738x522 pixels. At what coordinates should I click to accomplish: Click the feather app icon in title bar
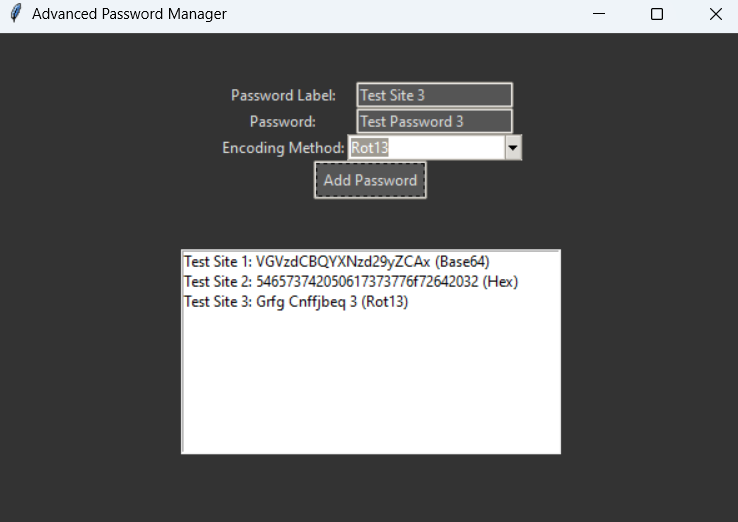pos(15,14)
